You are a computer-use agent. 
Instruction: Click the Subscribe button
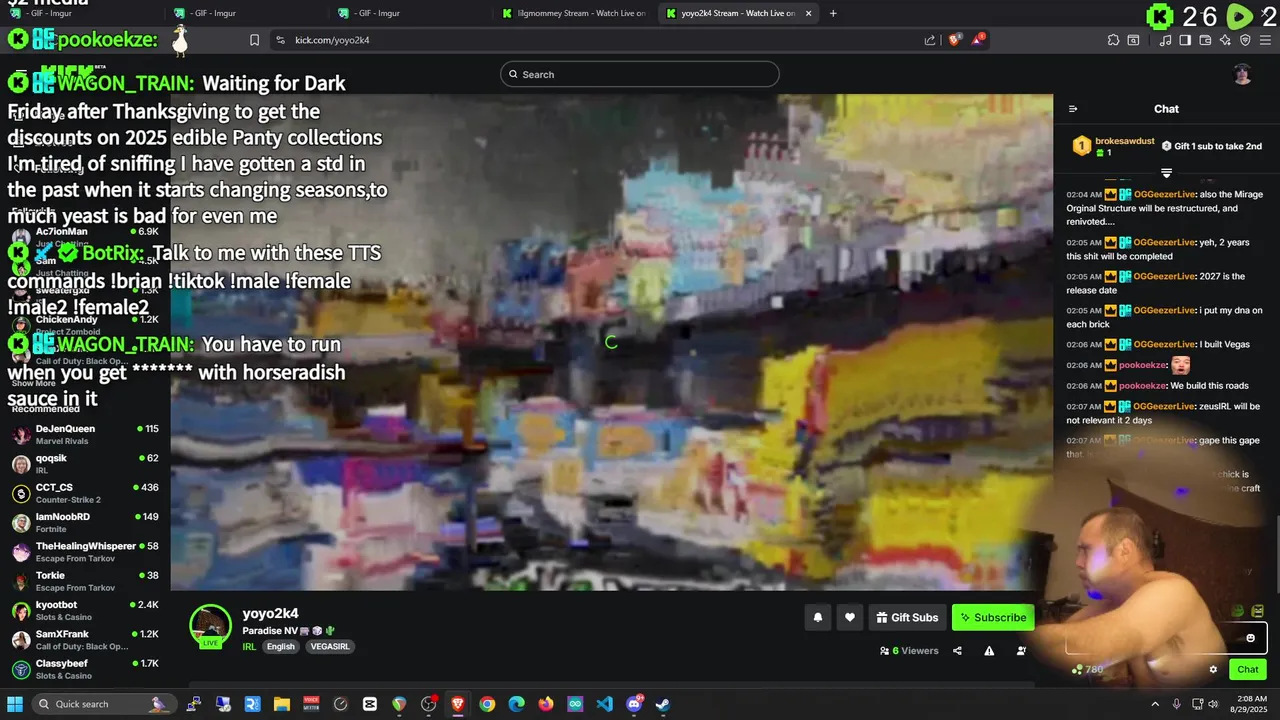993,618
